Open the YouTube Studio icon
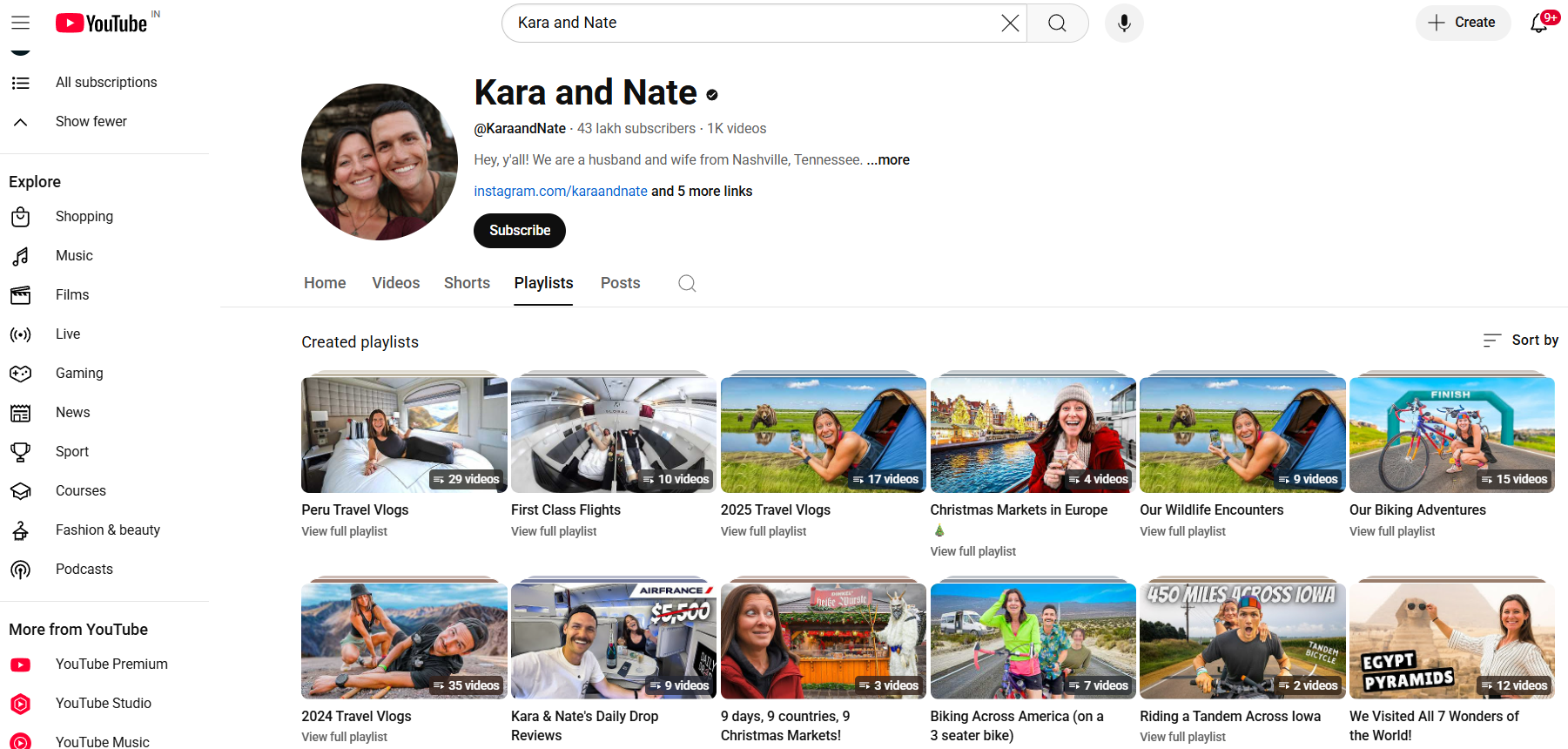The image size is (1568, 749). pyautogui.click(x=21, y=704)
